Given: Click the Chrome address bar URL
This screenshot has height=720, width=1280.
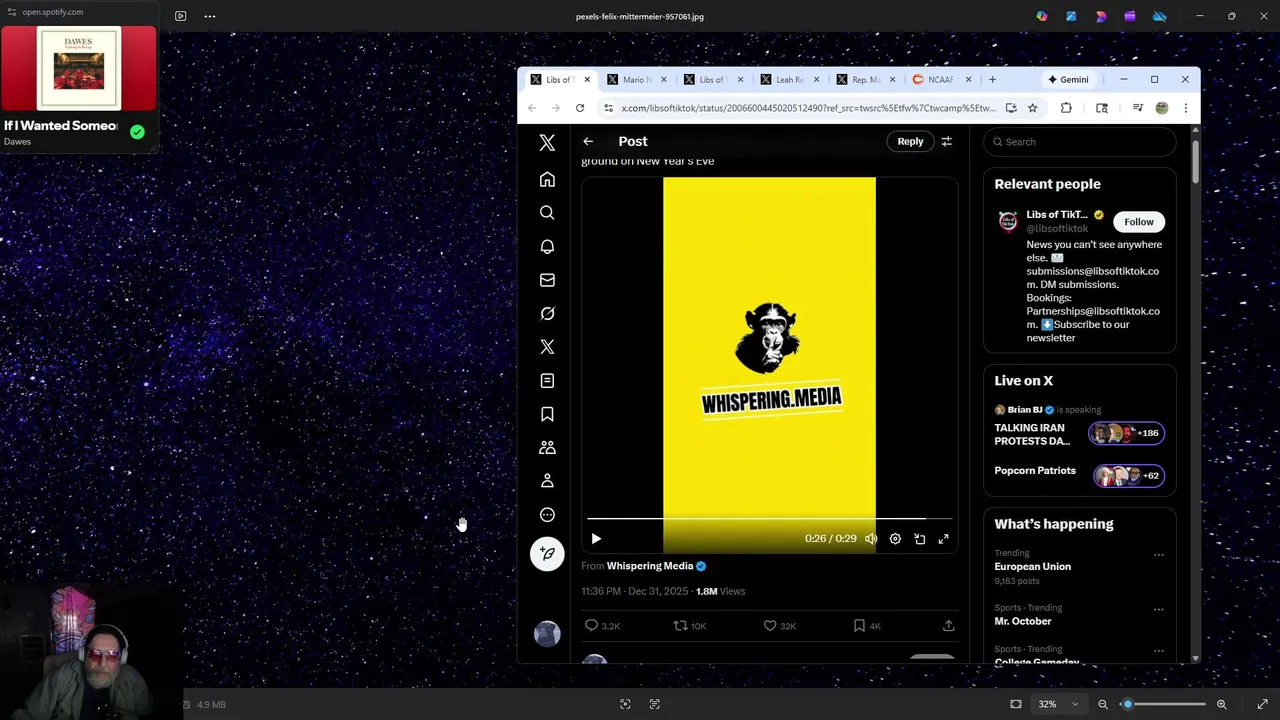Looking at the screenshot, I should click(808, 108).
